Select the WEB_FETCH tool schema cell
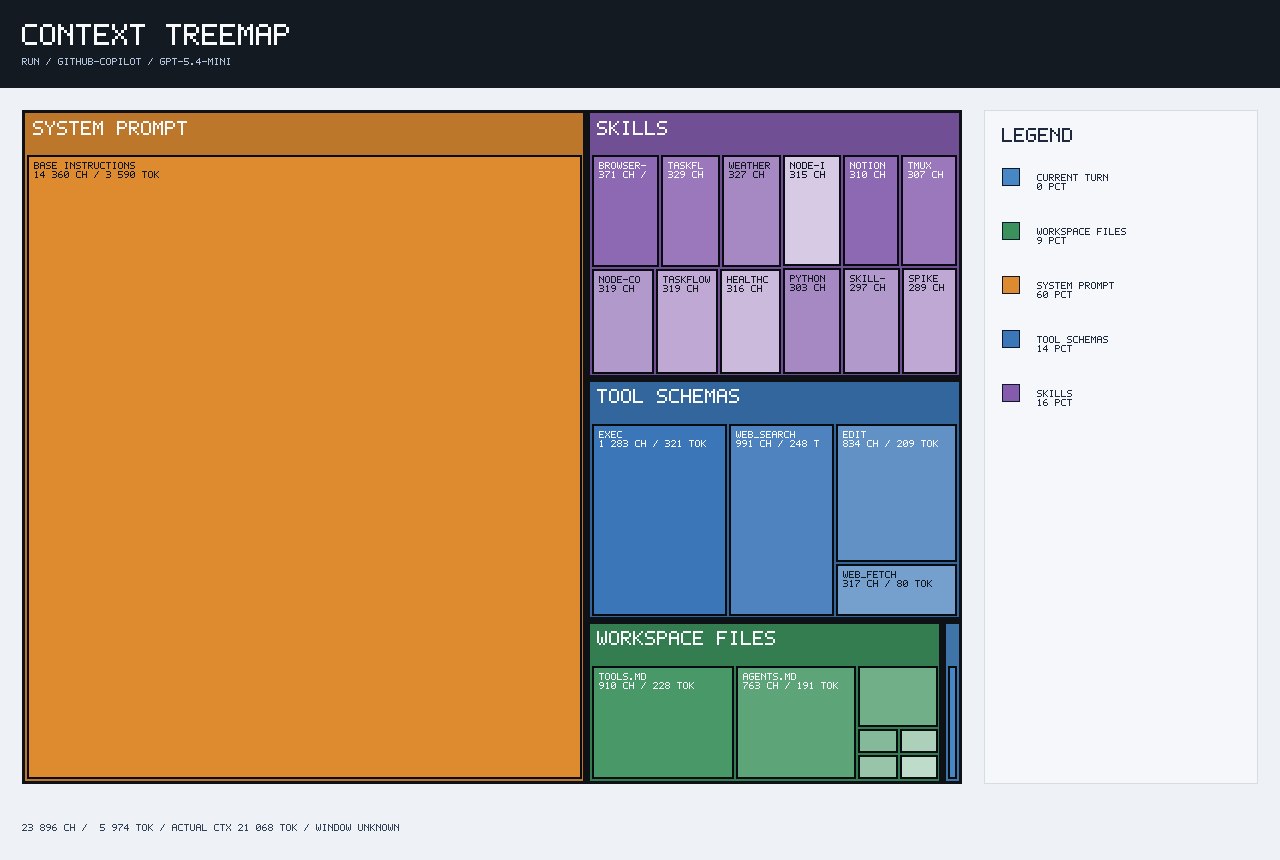The image size is (1280, 860). 896,590
